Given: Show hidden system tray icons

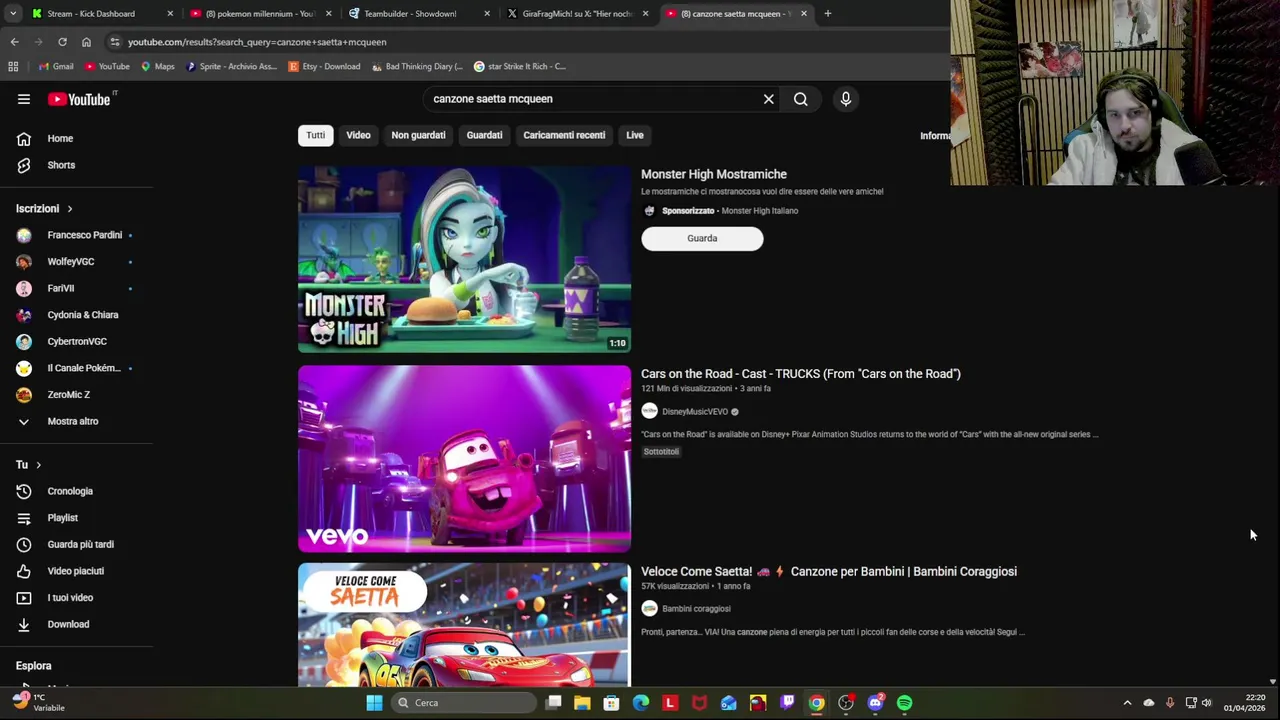Looking at the screenshot, I should pyautogui.click(x=1127, y=703).
